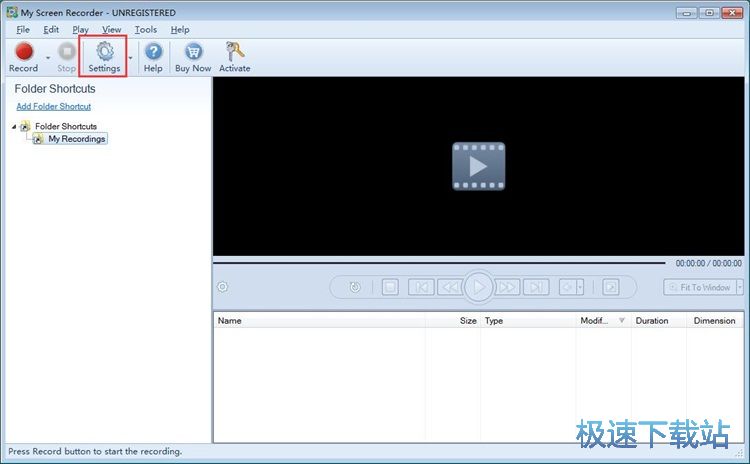Maximize the My Screen Recorder window

click(x=709, y=13)
